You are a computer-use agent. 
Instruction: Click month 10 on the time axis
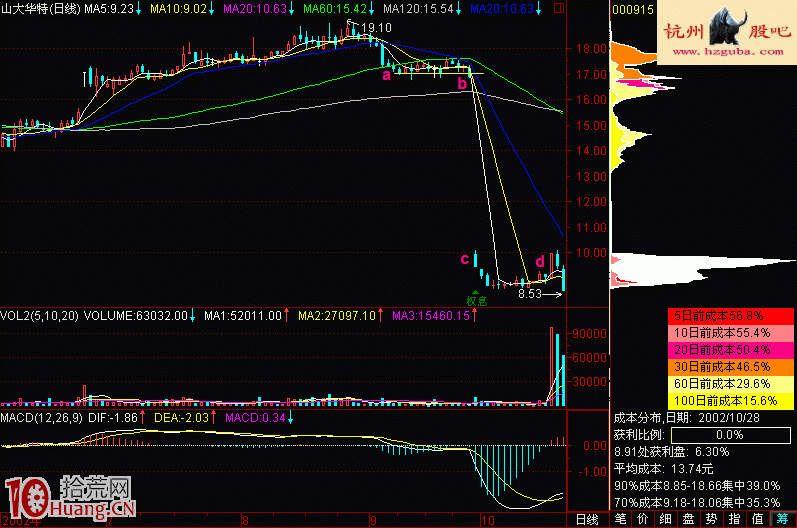click(x=487, y=520)
